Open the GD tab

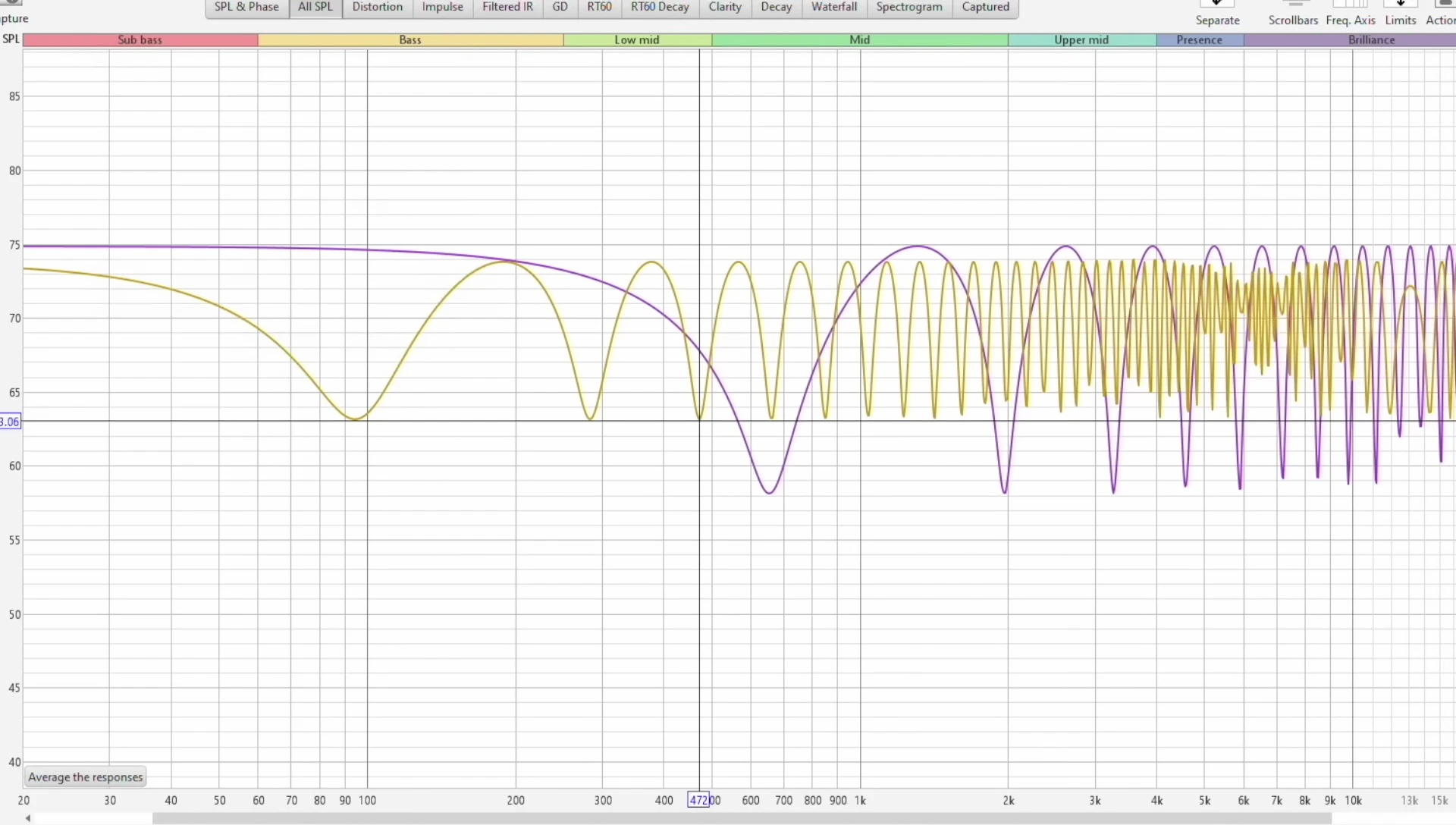[x=560, y=8]
